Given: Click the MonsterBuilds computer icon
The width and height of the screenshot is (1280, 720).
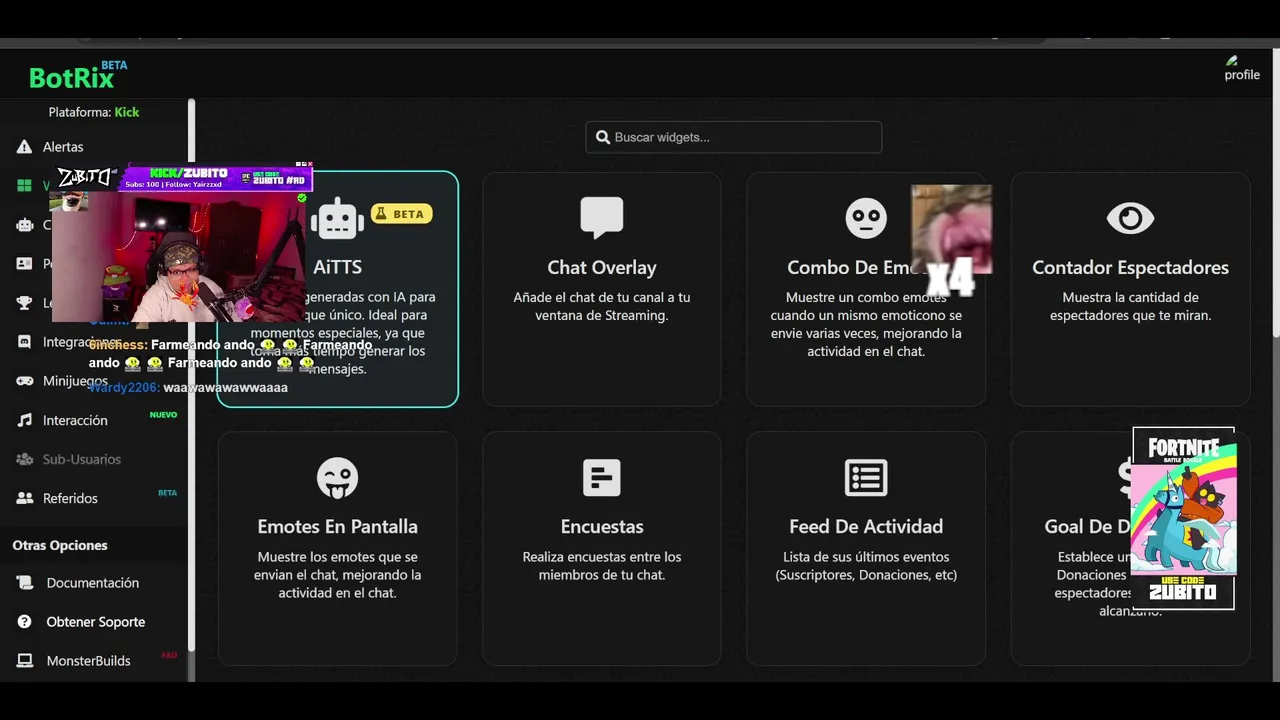Looking at the screenshot, I should pyautogui.click(x=24, y=661).
